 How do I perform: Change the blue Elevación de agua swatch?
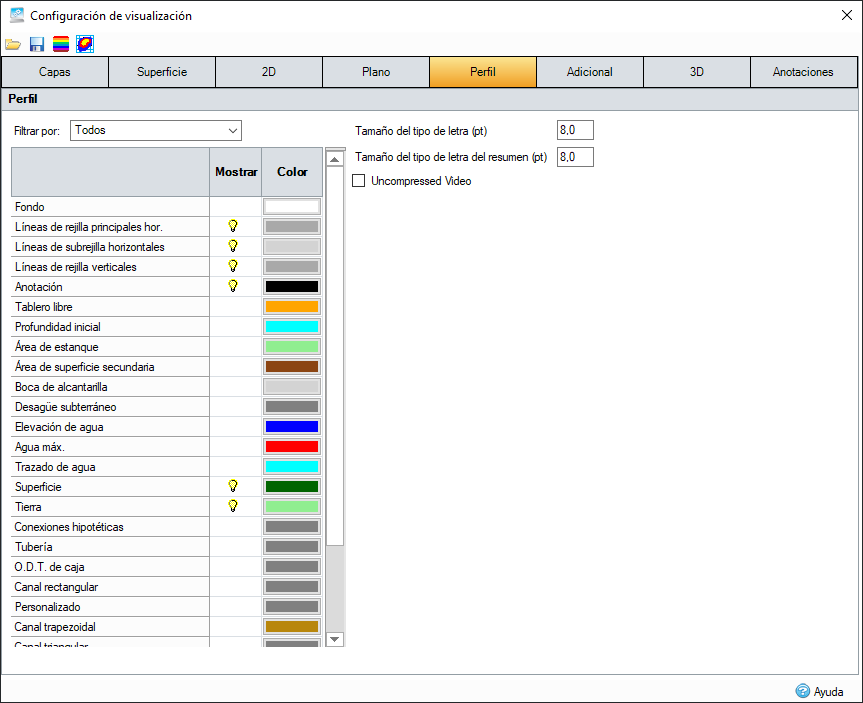click(x=292, y=427)
